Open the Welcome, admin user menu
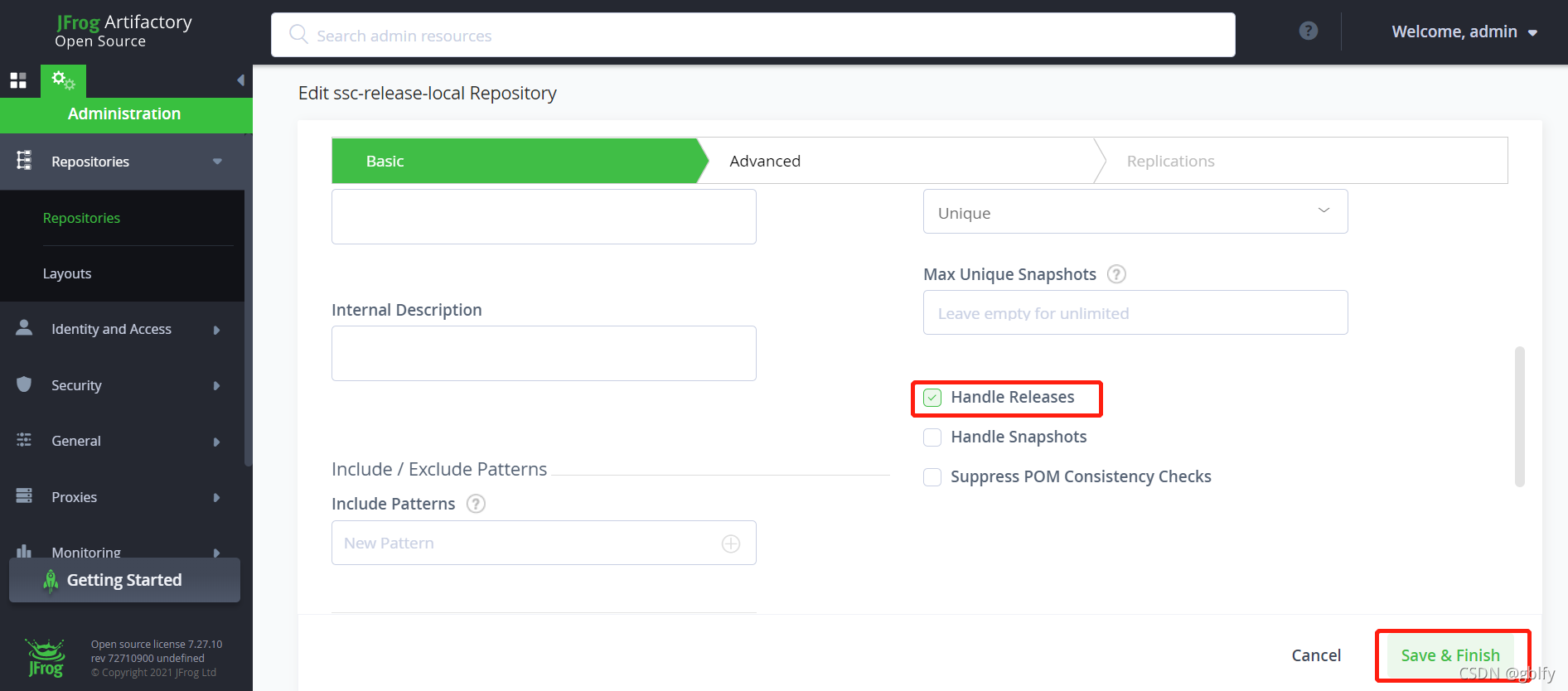Image resolution: width=1568 pixels, height=691 pixels. pos(1464,31)
